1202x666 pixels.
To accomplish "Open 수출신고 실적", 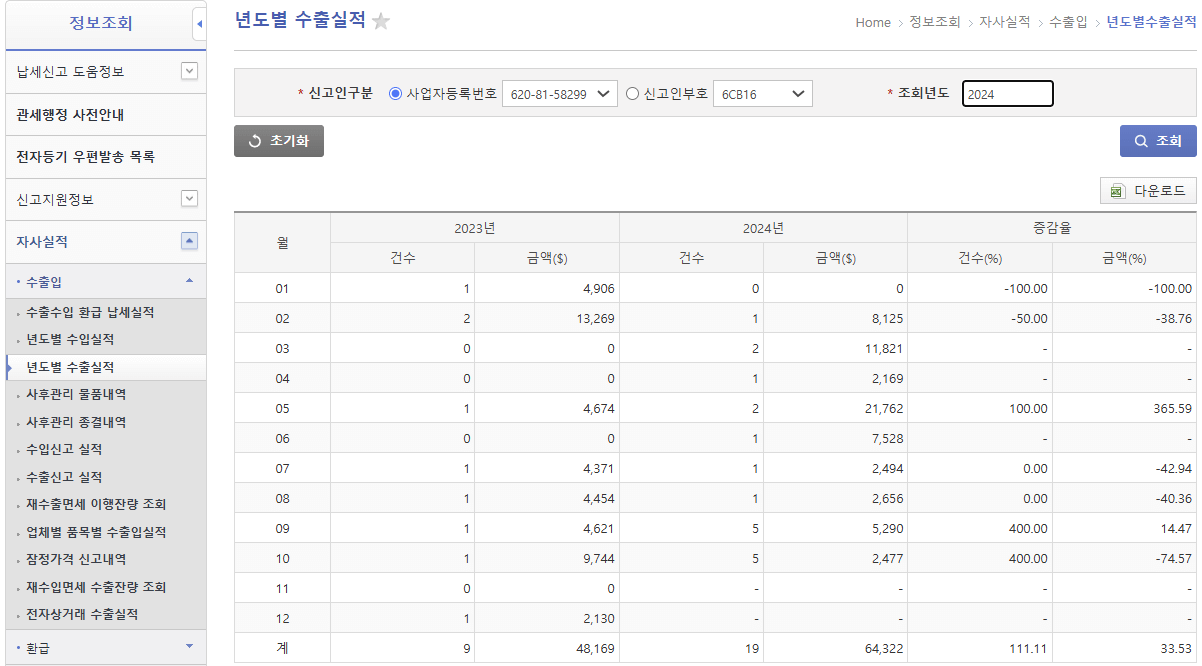I will coord(64,477).
